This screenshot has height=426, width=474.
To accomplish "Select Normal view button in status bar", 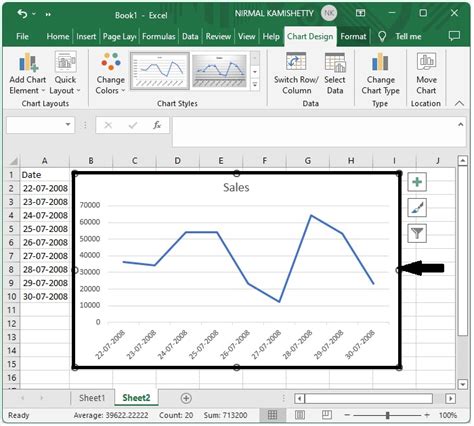I will 272,415.
